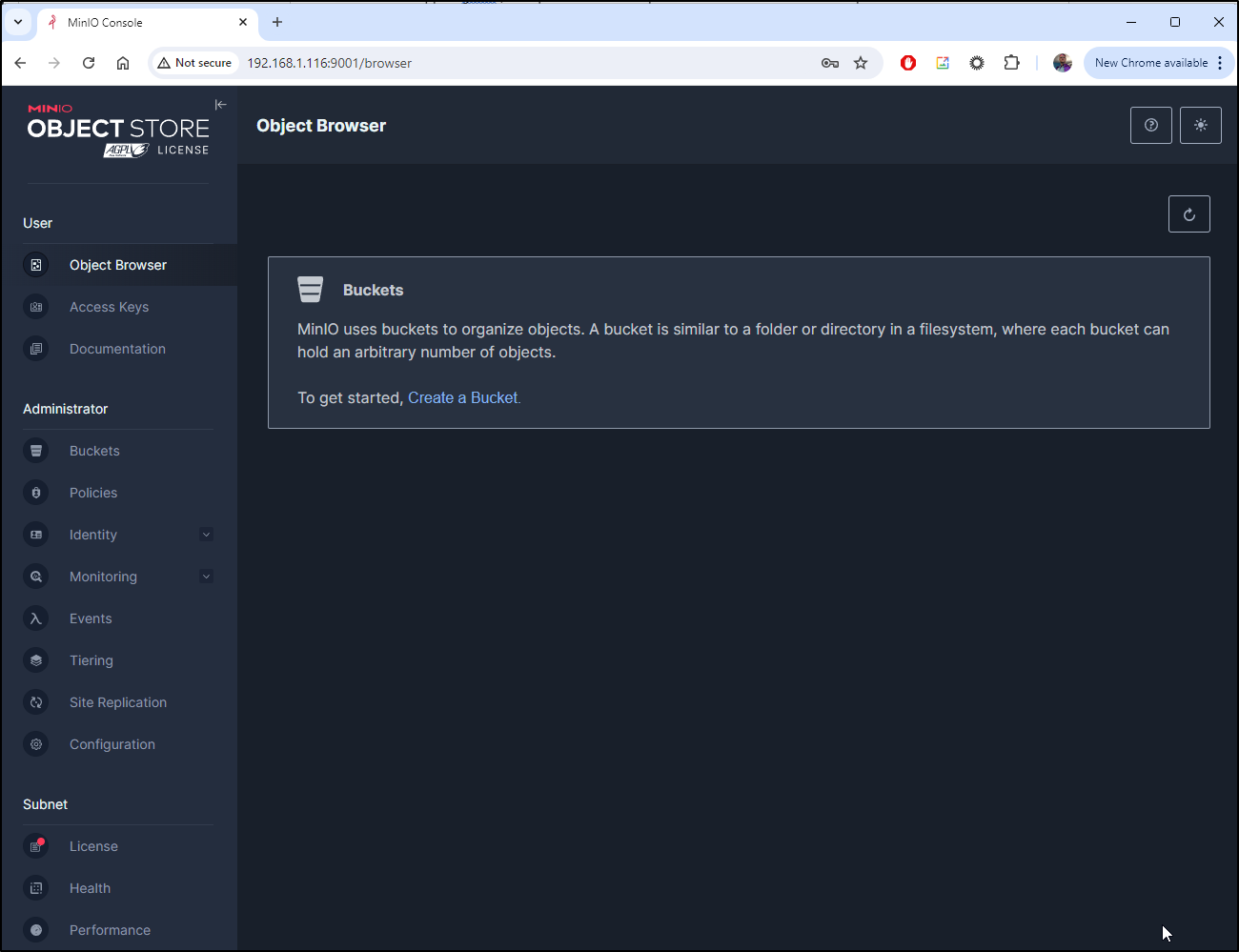Click the Object Browser page title
The height and width of the screenshot is (952, 1239).
pyautogui.click(x=321, y=126)
